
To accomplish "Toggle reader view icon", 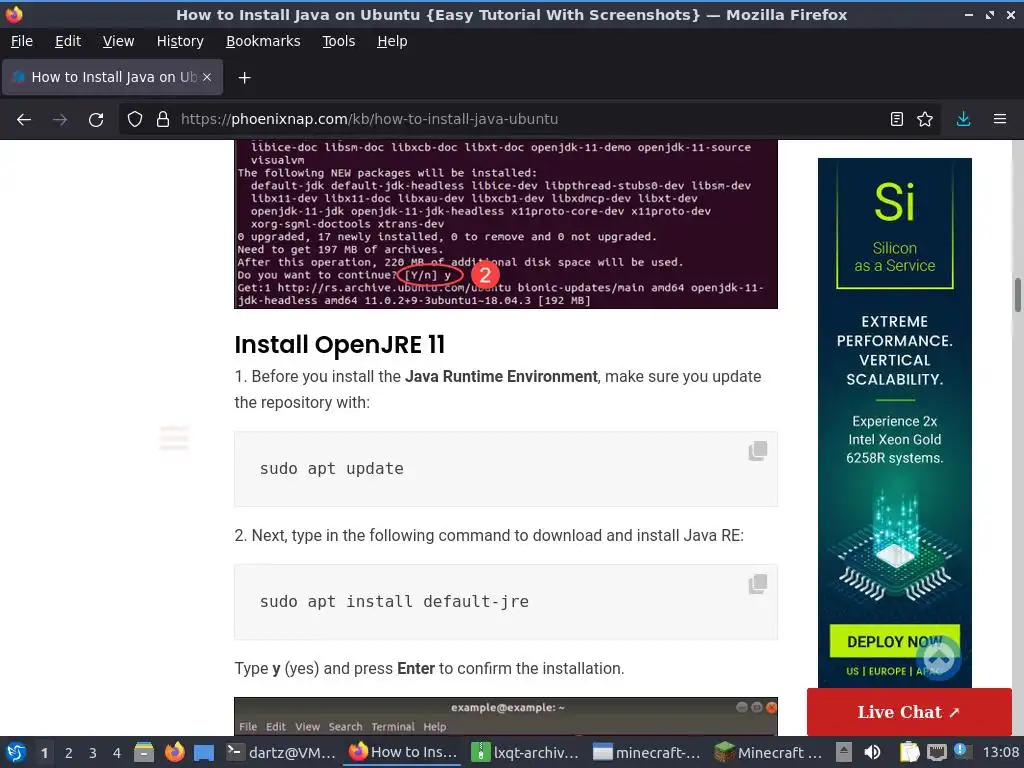I will click(x=897, y=120).
